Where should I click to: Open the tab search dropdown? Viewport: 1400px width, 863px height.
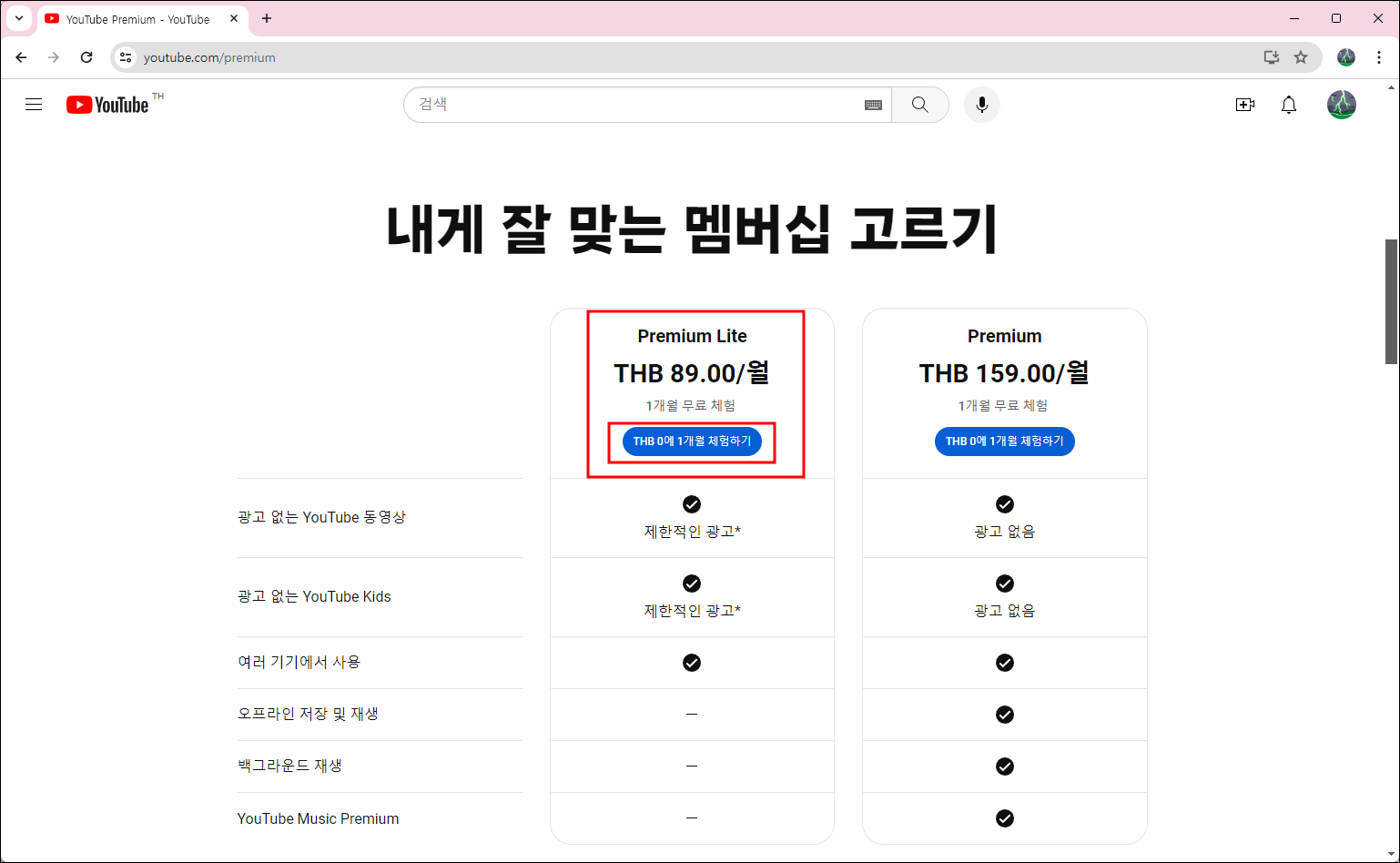(x=19, y=18)
